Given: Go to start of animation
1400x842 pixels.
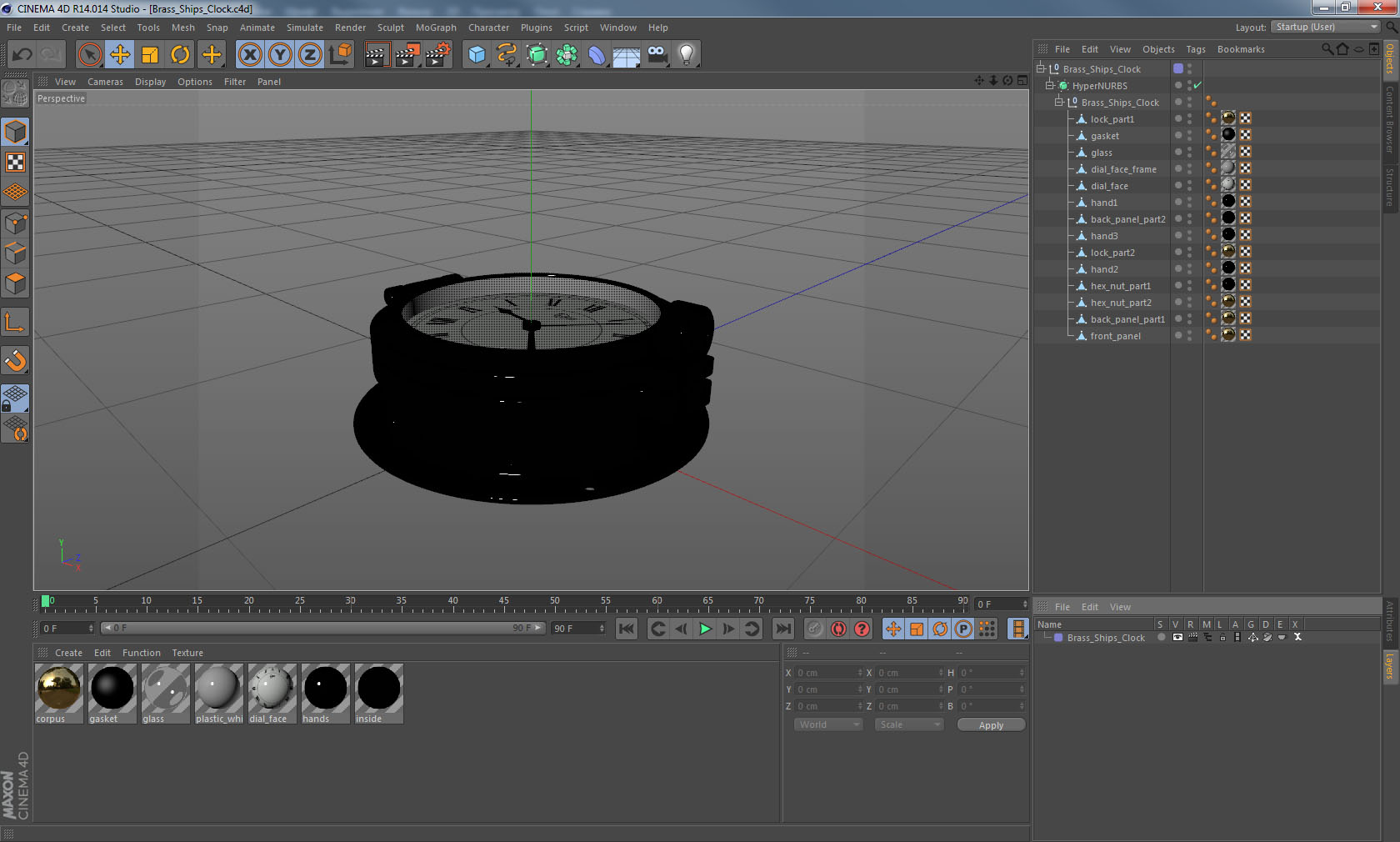Looking at the screenshot, I should coord(627,629).
